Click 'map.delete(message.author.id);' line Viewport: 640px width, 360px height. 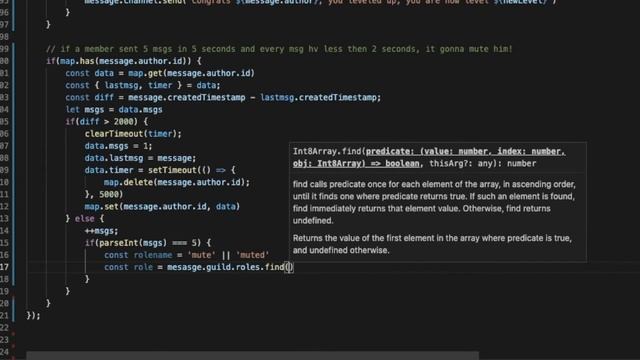tap(177, 182)
